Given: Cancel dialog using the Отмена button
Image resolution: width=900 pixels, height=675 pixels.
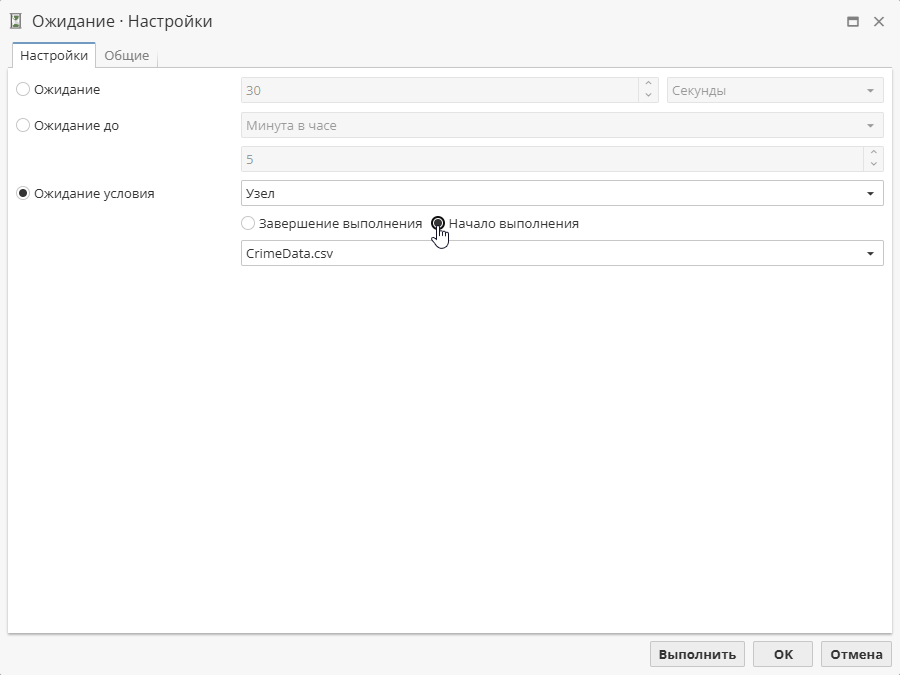Looking at the screenshot, I should point(856,653).
